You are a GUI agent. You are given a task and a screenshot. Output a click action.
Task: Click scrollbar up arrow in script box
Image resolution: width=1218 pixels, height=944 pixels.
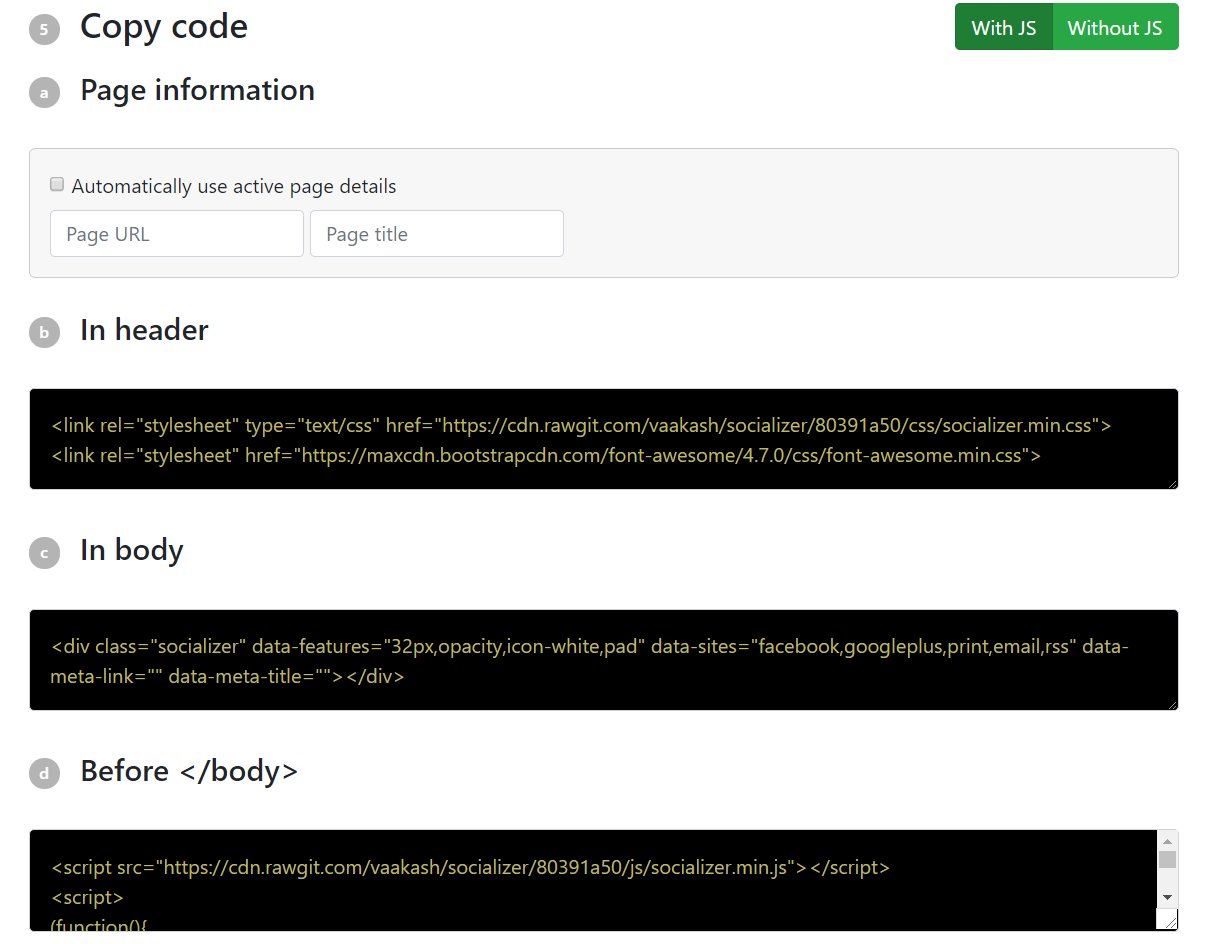[1167, 842]
